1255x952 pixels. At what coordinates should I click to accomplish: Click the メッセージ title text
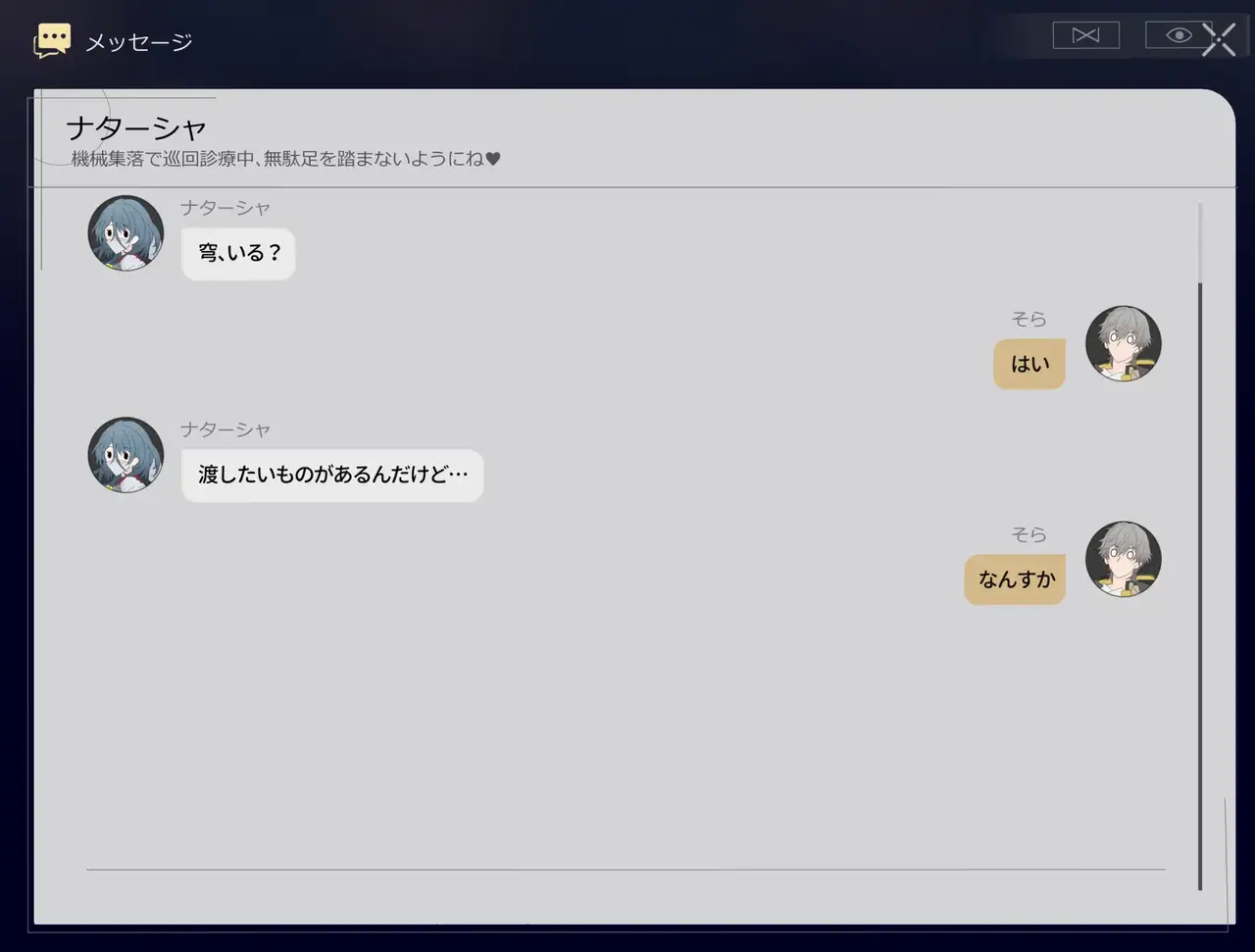(x=139, y=42)
